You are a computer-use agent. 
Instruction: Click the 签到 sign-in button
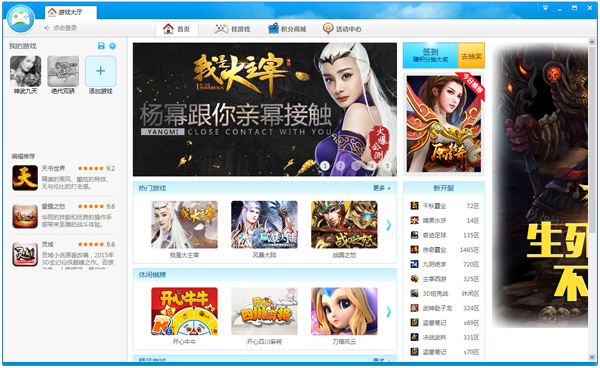click(x=430, y=55)
